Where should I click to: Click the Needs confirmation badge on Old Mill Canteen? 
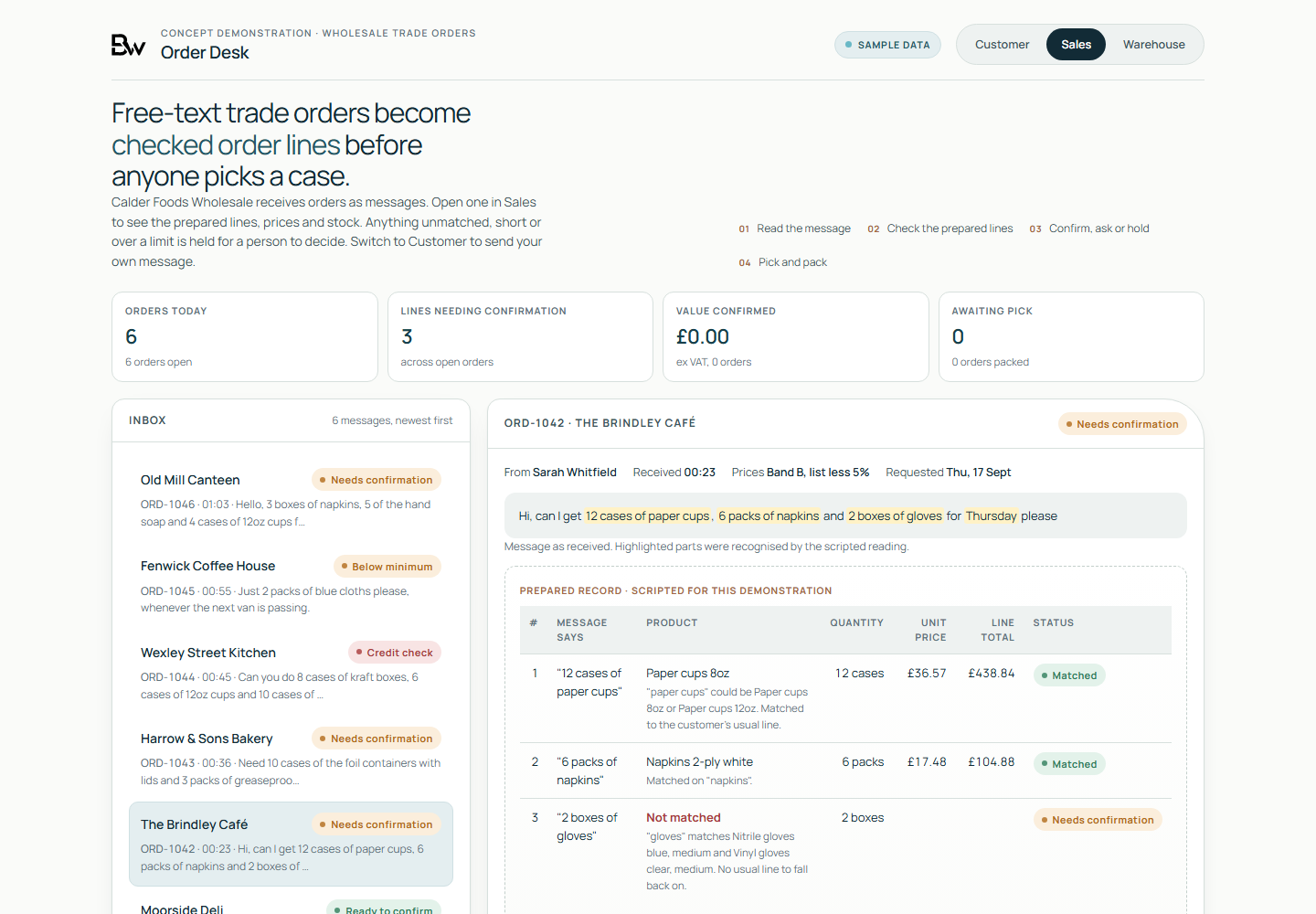pyautogui.click(x=377, y=480)
